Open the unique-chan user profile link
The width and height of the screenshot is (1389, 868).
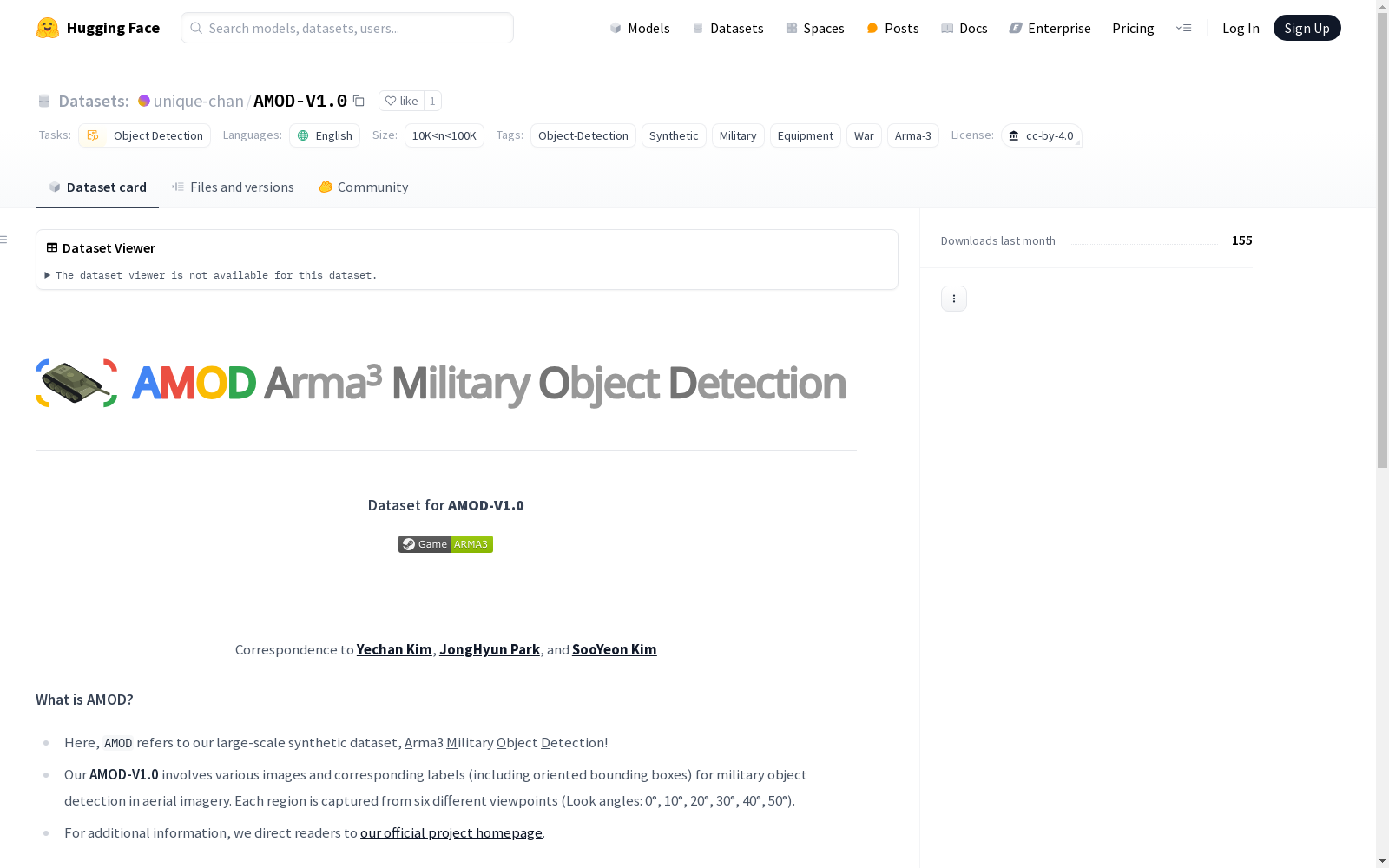tap(199, 101)
